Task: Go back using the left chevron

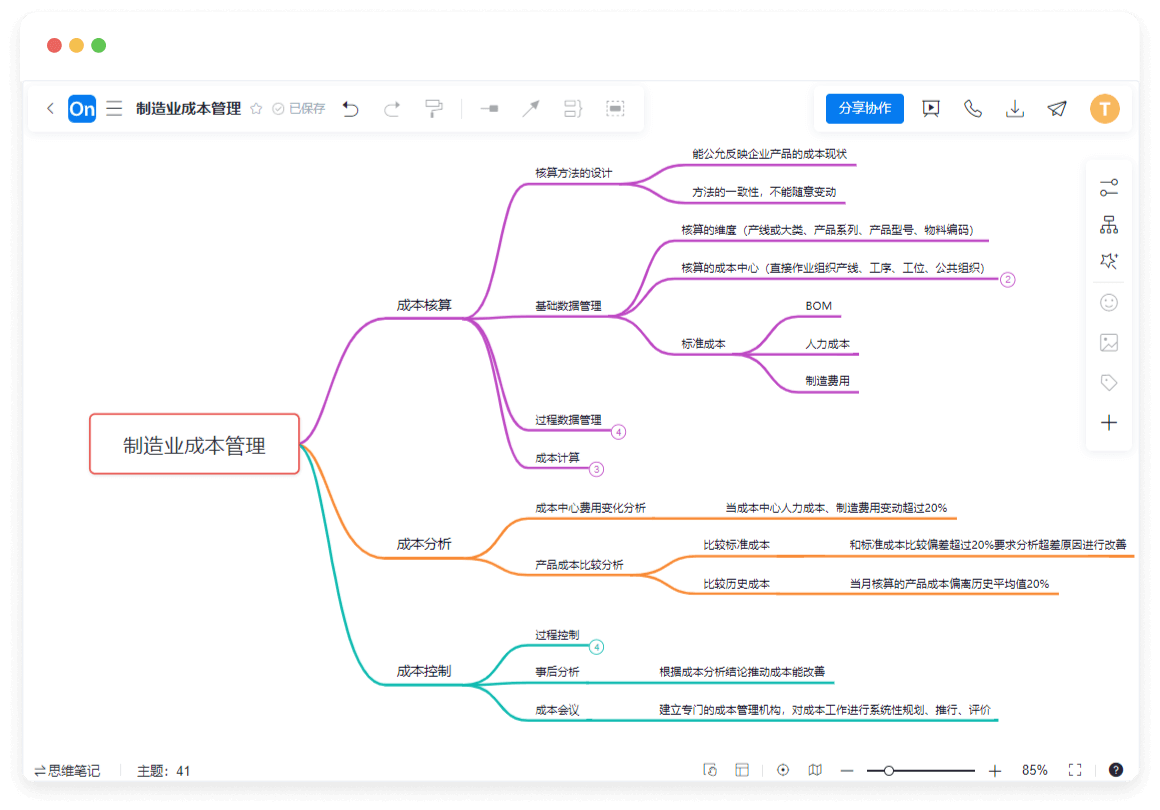Action: pyautogui.click(x=50, y=108)
